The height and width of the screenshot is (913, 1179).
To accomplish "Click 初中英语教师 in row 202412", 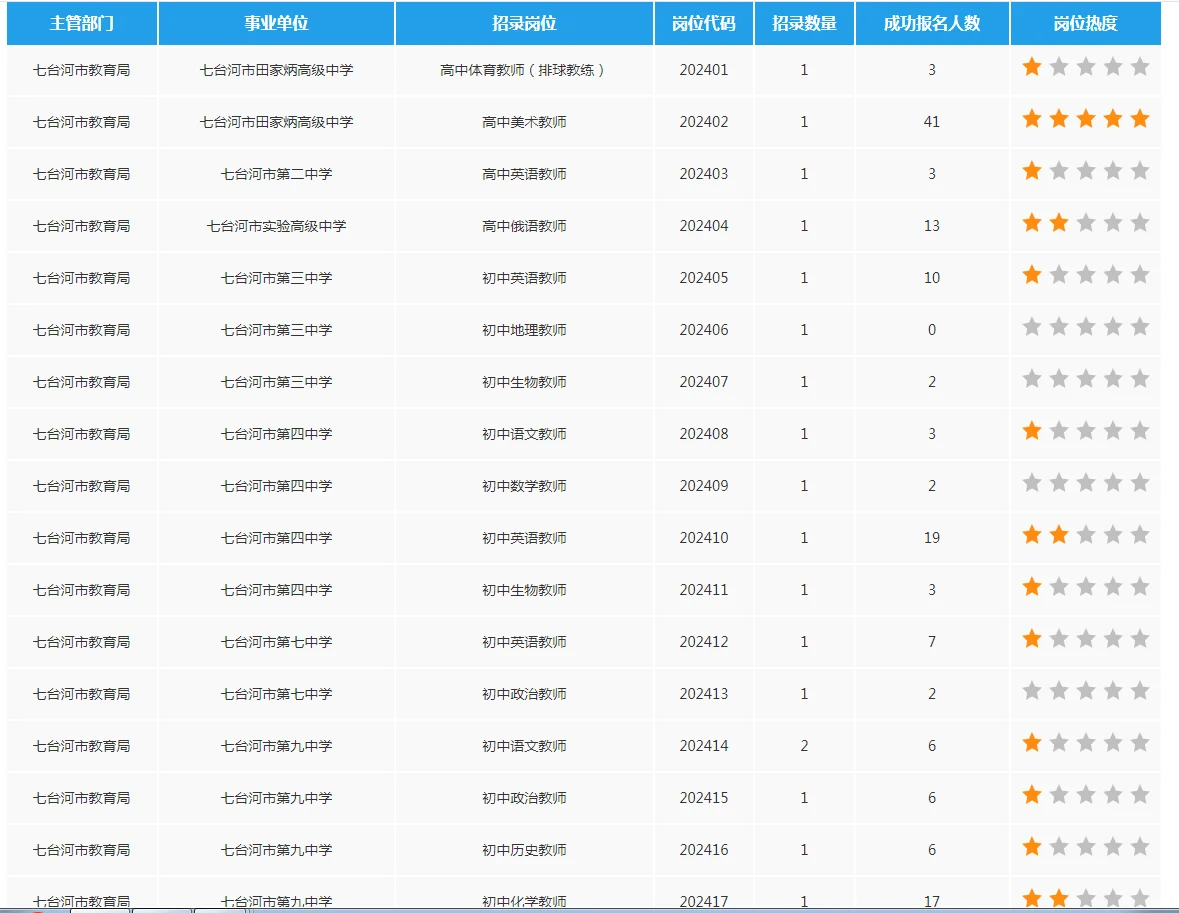I will pos(524,642).
